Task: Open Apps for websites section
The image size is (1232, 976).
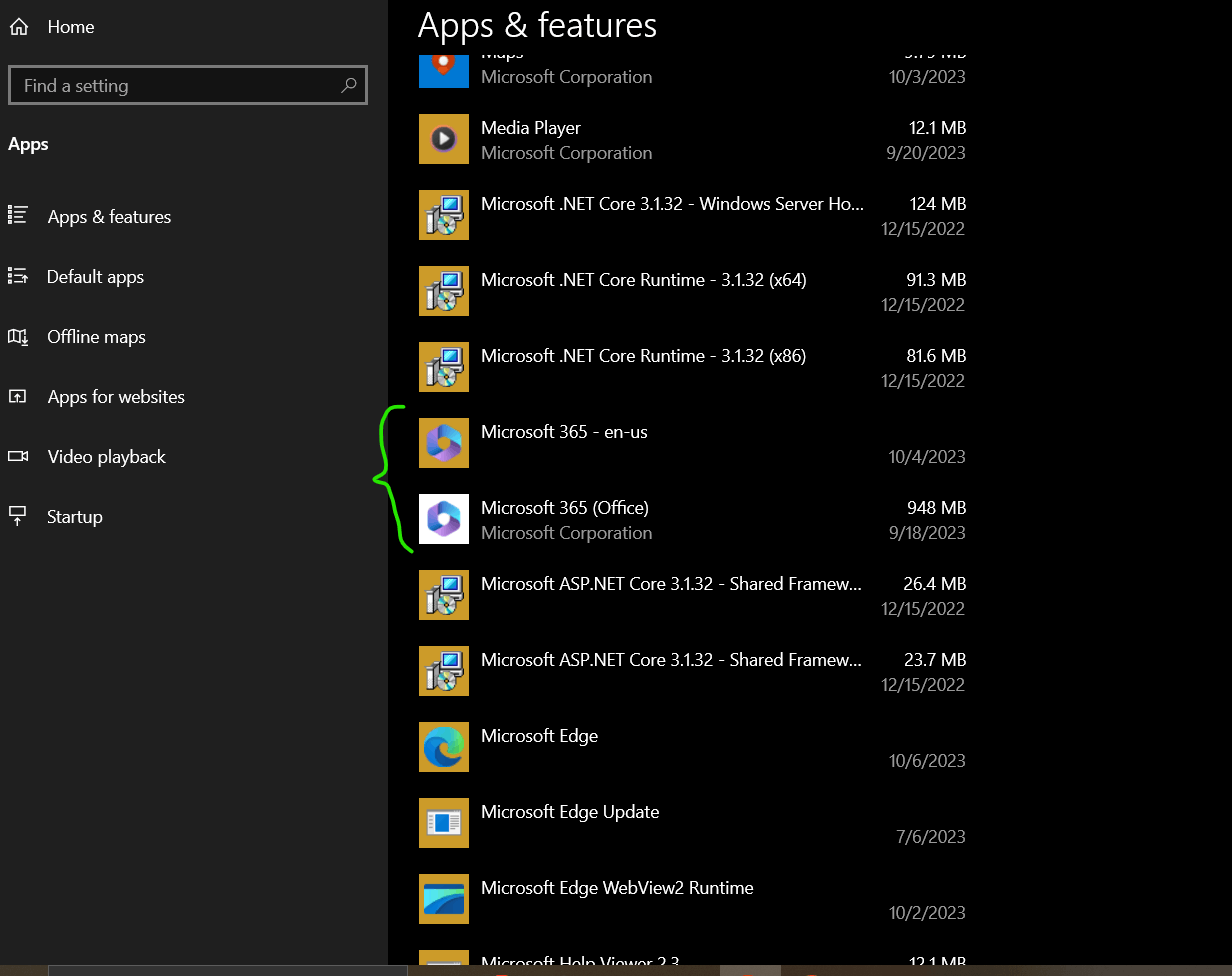Action: [x=116, y=397]
